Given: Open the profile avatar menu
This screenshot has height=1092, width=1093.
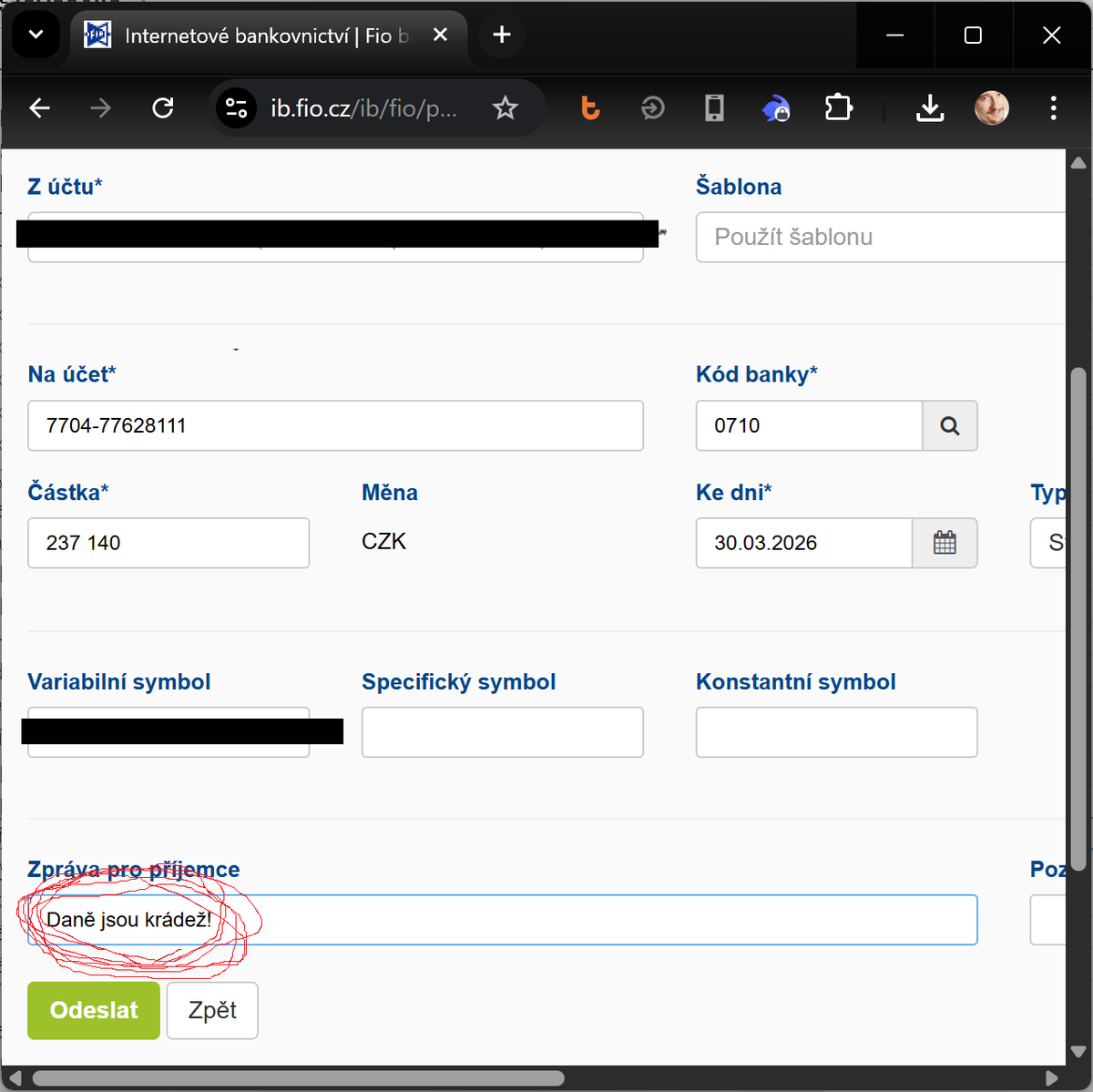Looking at the screenshot, I should (x=992, y=108).
